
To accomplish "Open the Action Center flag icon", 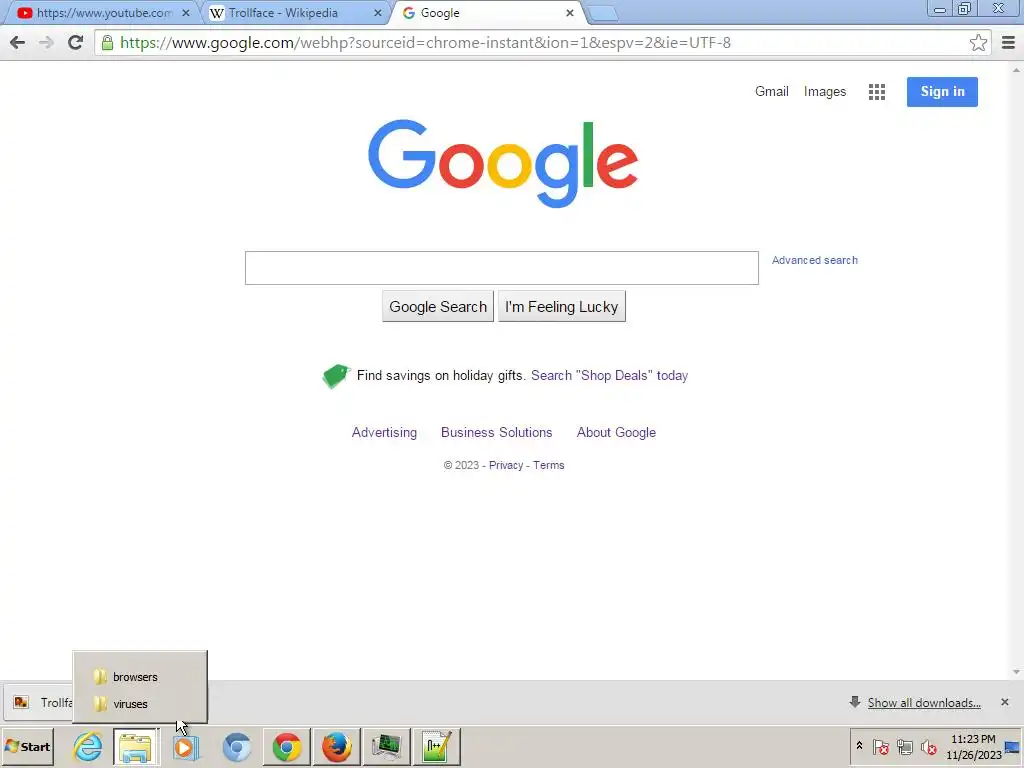I will (880, 746).
